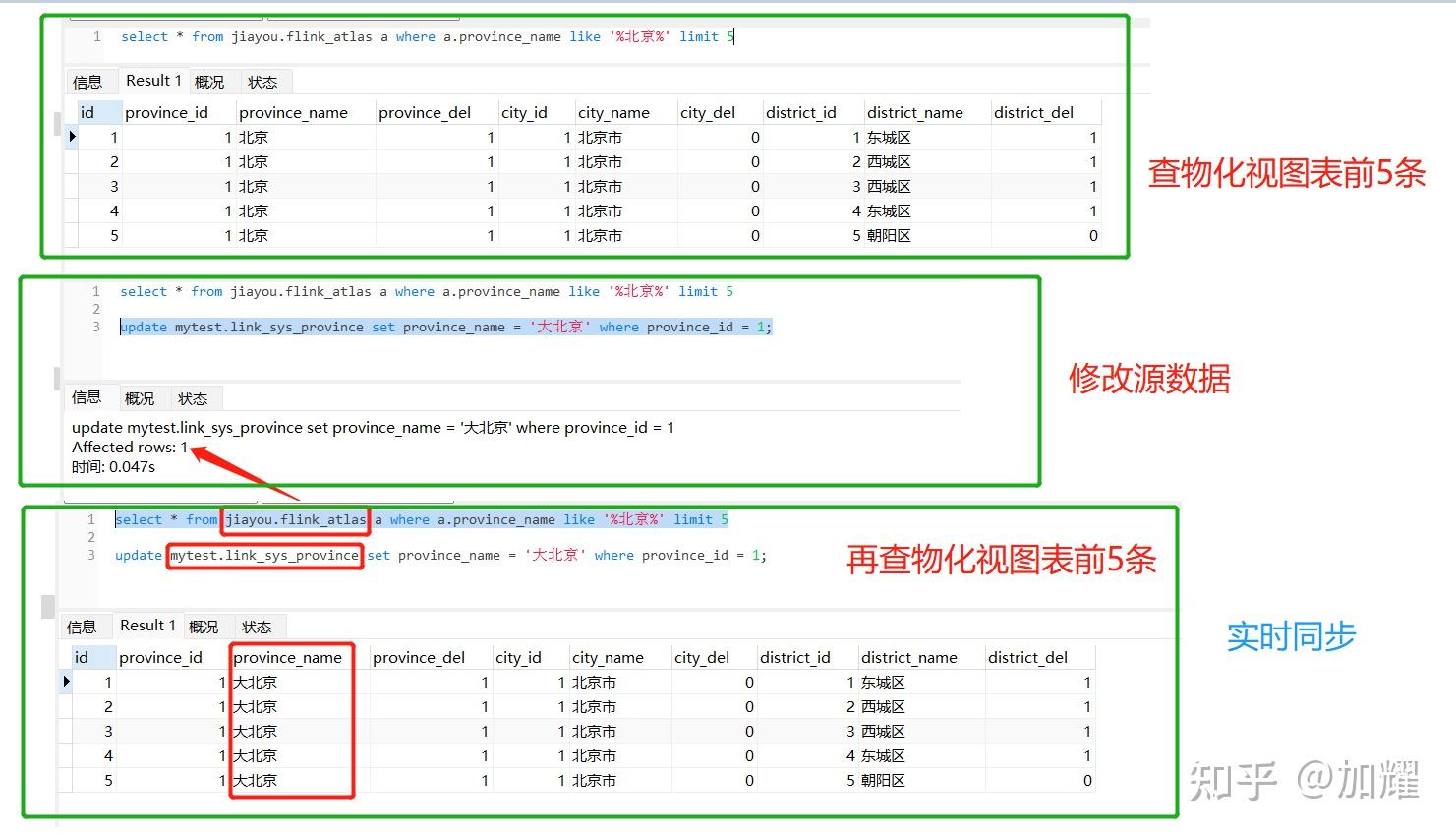Click the Affected rows: 1 message text
The height and width of the screenshot is (839, 1456).
click(128, 447)
